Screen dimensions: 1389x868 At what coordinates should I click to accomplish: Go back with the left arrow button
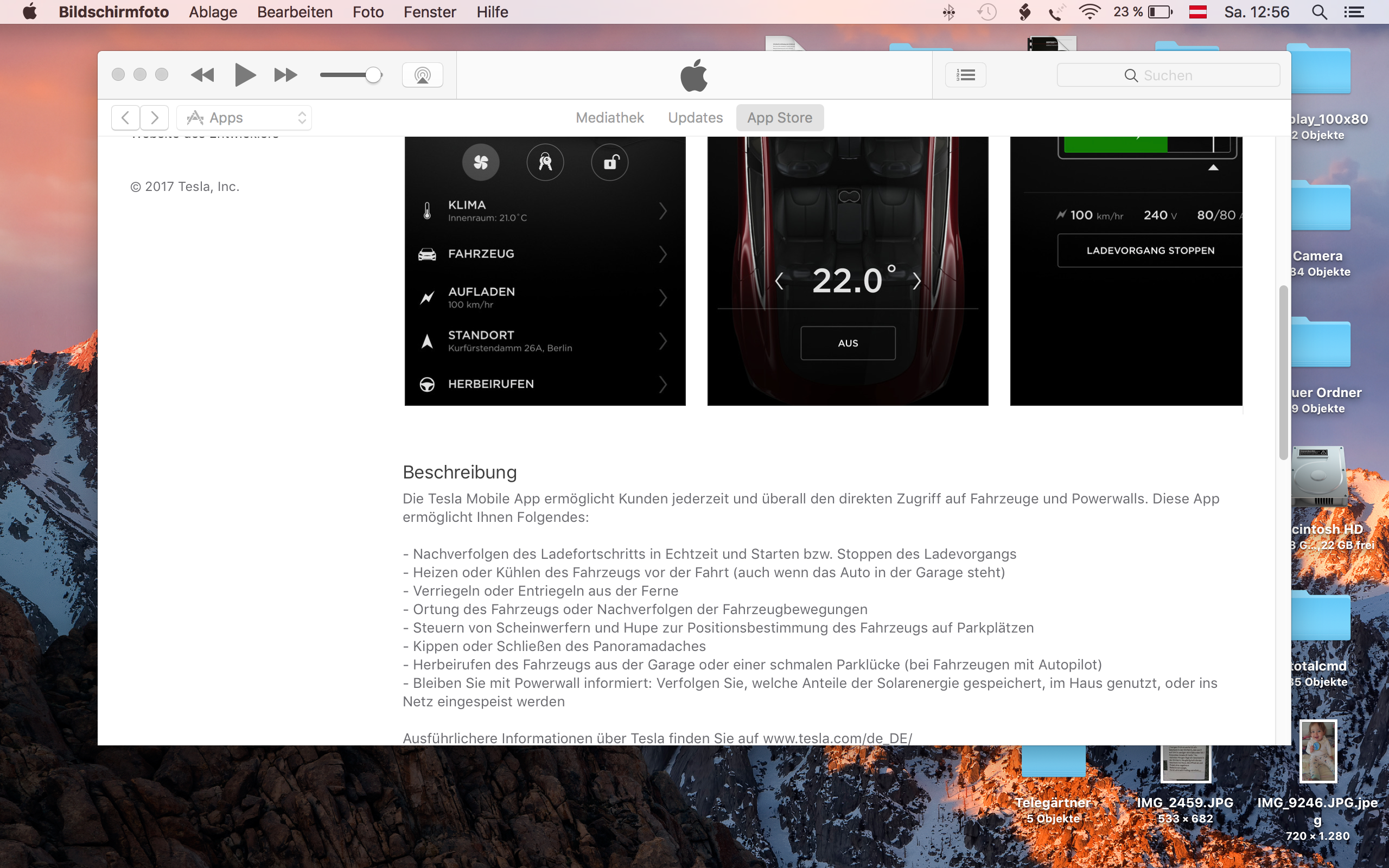[125, 118]
